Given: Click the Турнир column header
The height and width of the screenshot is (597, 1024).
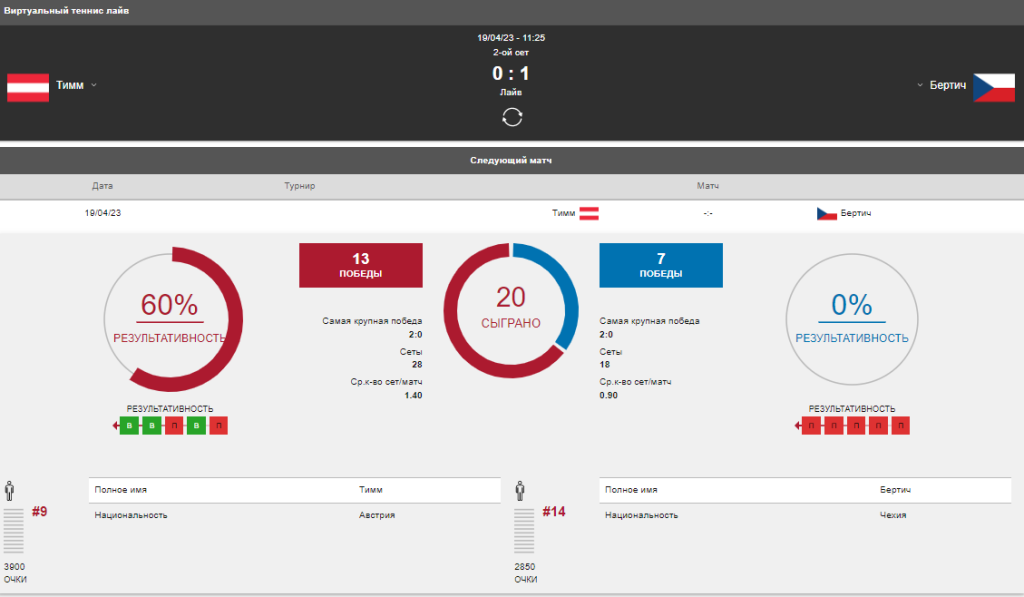Looking at the screenshot, I should 300,187.
